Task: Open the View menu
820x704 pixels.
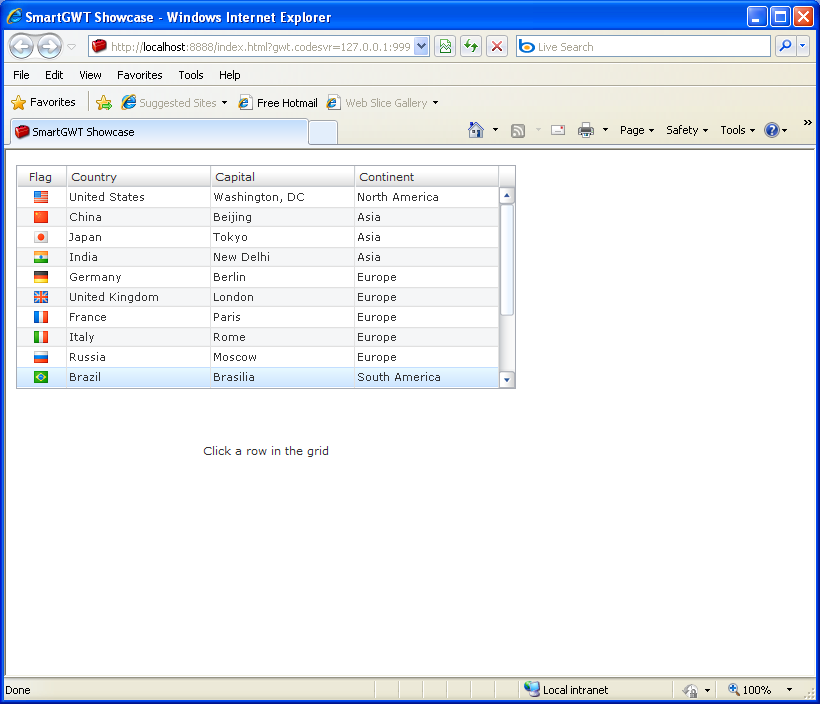Action: click(90, 75)
